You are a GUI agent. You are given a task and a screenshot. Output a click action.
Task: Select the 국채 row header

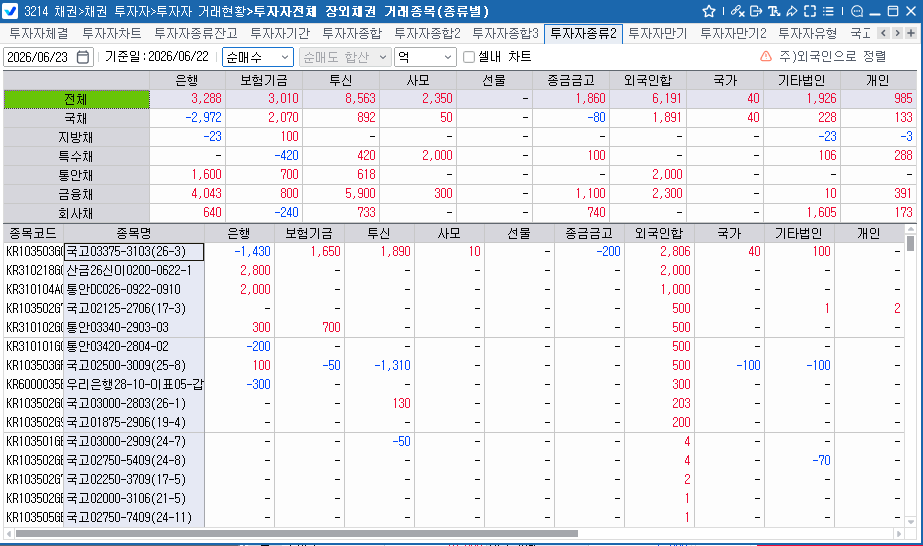point(77,118)
